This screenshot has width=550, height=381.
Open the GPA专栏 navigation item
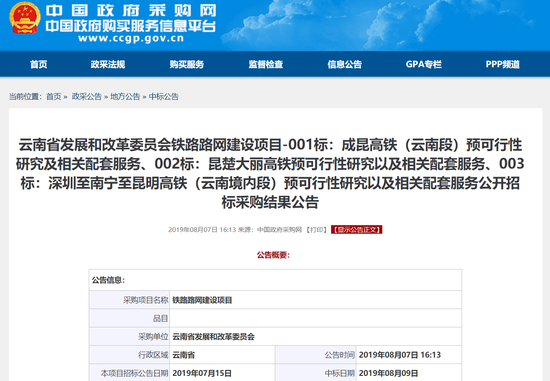pyautogui.click(x=424, y=64)
